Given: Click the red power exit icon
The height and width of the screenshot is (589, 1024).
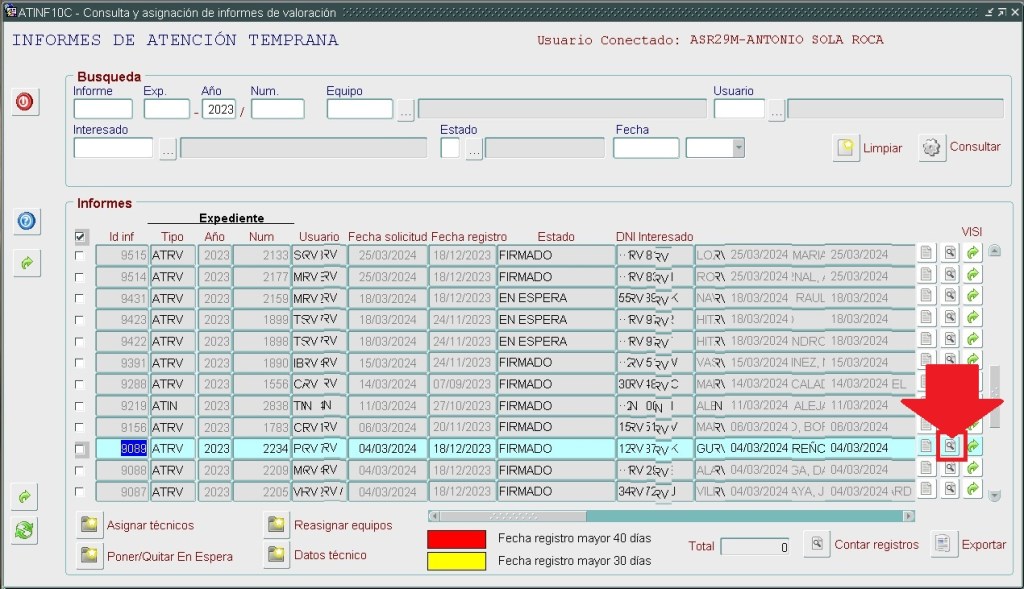Looking at the screenshot, I should pyautogui.click(x=25, y=102).
